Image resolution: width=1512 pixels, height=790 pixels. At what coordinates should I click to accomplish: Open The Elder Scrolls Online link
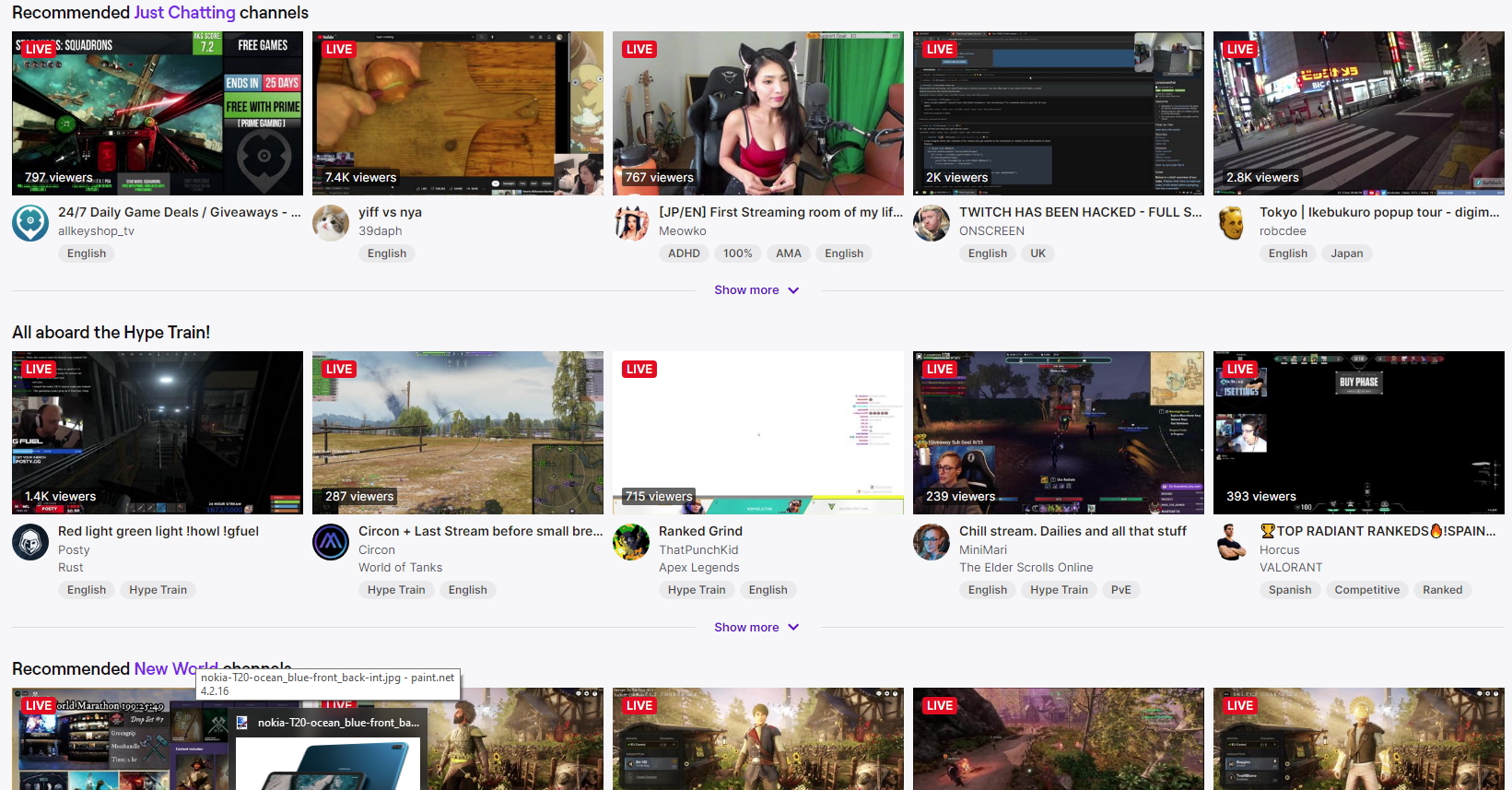tap(1026, 568)
